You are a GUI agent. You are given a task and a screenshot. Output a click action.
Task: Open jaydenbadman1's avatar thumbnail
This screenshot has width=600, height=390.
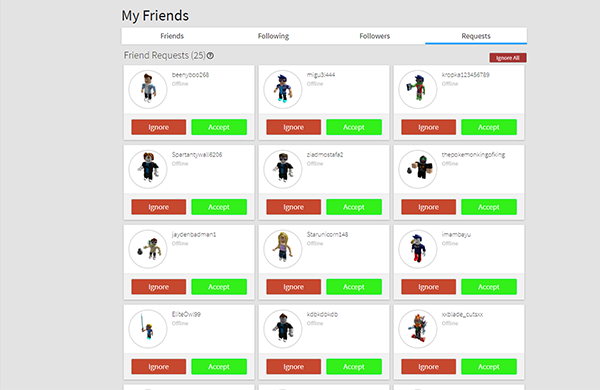148,249
